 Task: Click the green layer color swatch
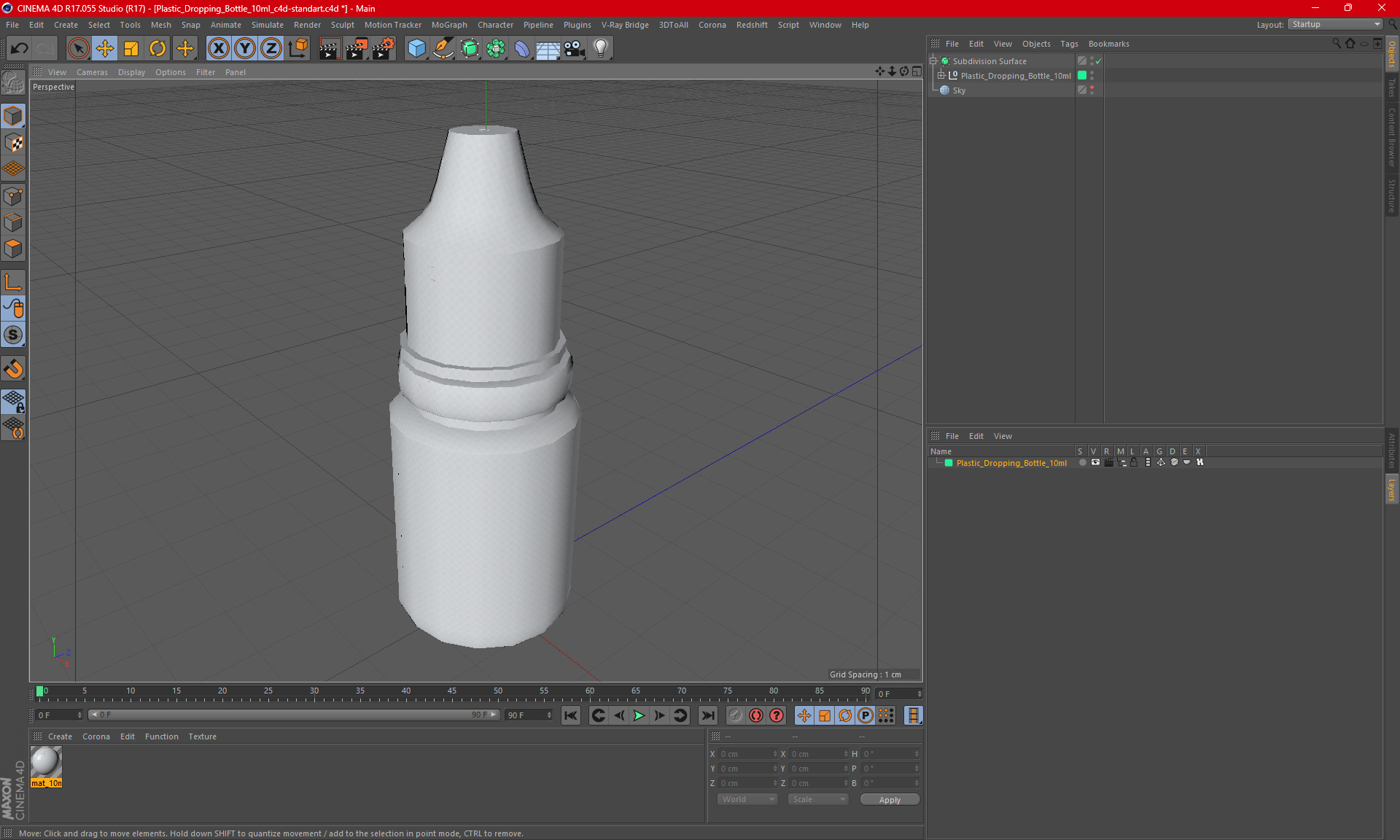[949, 463]
